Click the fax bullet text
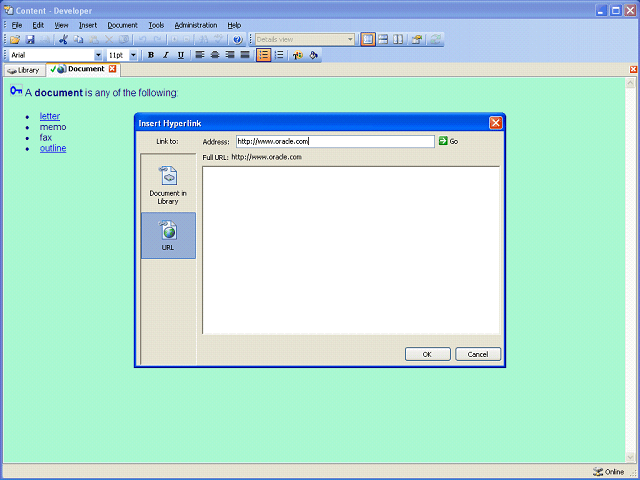Image resolution: width=640 pixels, height=480 pixels. pyautogui.click(x=46, y=138)
